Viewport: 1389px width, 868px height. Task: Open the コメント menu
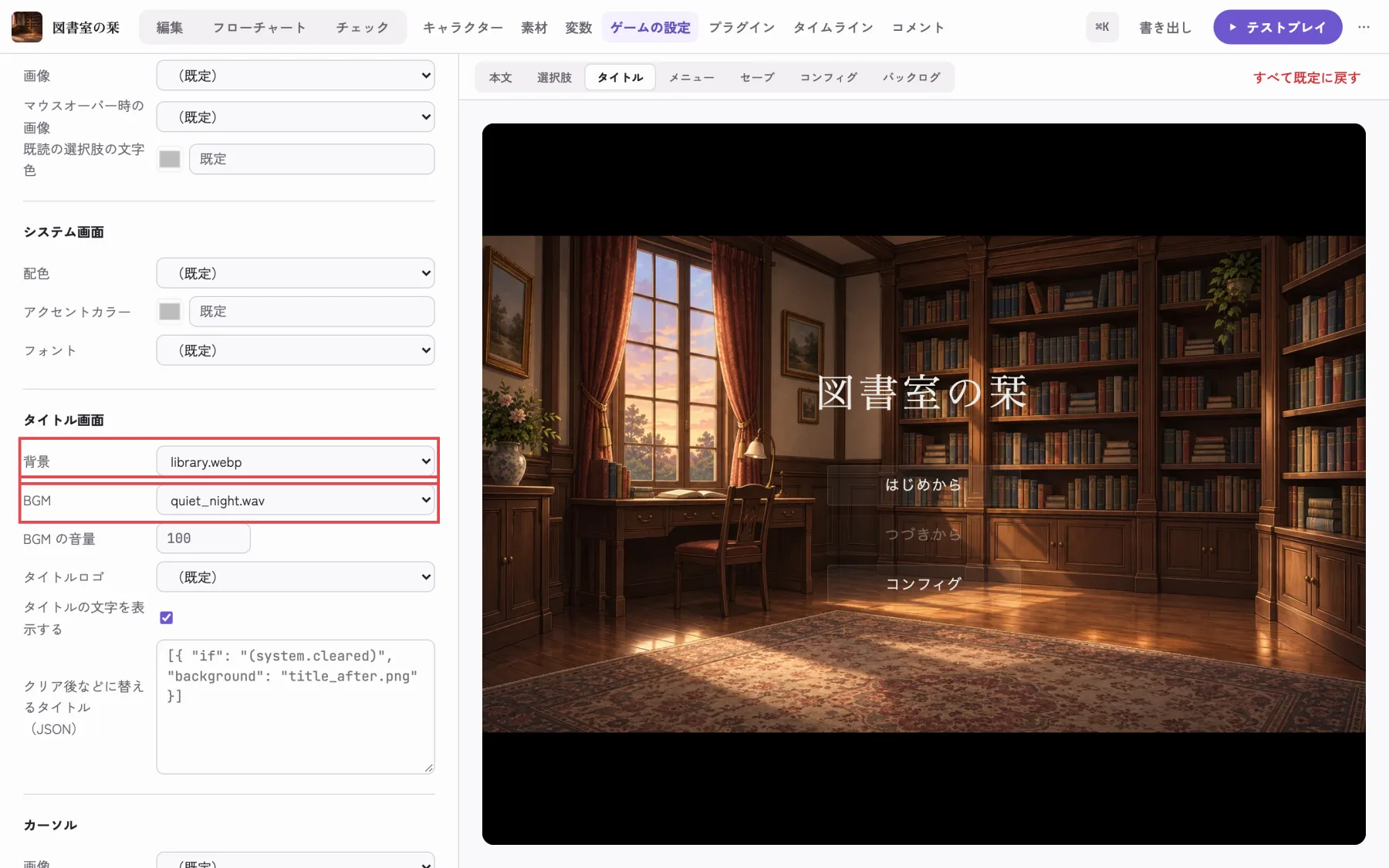(918, 28)
